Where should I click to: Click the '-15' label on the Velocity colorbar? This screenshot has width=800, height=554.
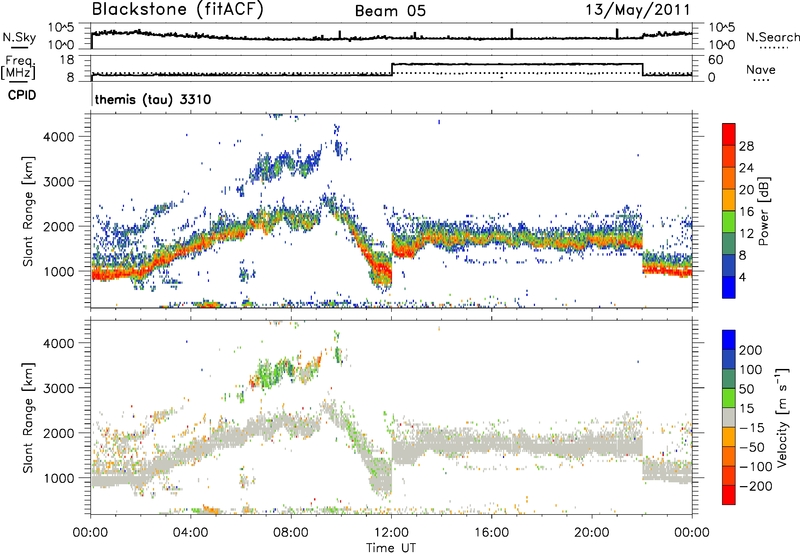tap(752, 428)
